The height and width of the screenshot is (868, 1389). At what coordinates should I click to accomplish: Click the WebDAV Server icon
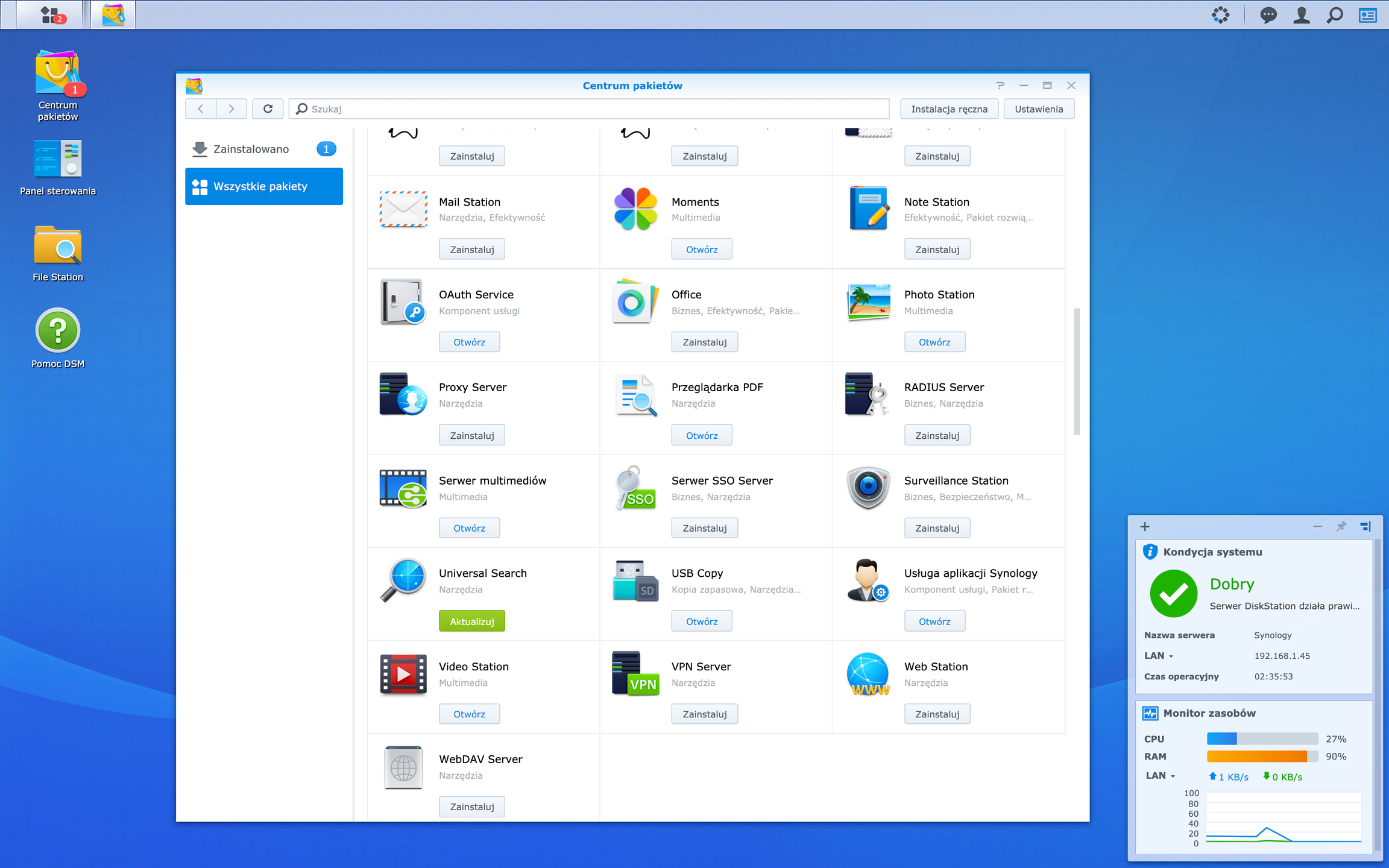pos(403,767)
